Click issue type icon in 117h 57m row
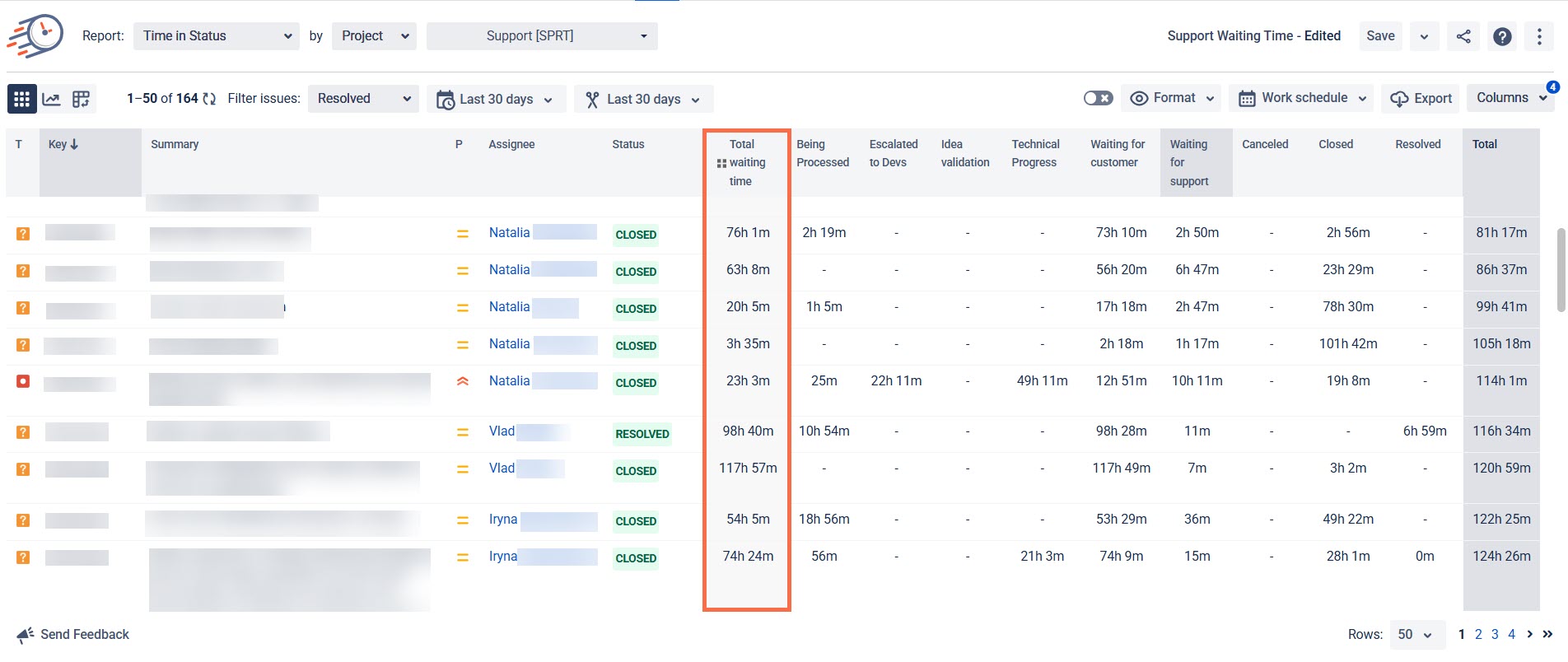1568x662 pixels. coord(23,469)
